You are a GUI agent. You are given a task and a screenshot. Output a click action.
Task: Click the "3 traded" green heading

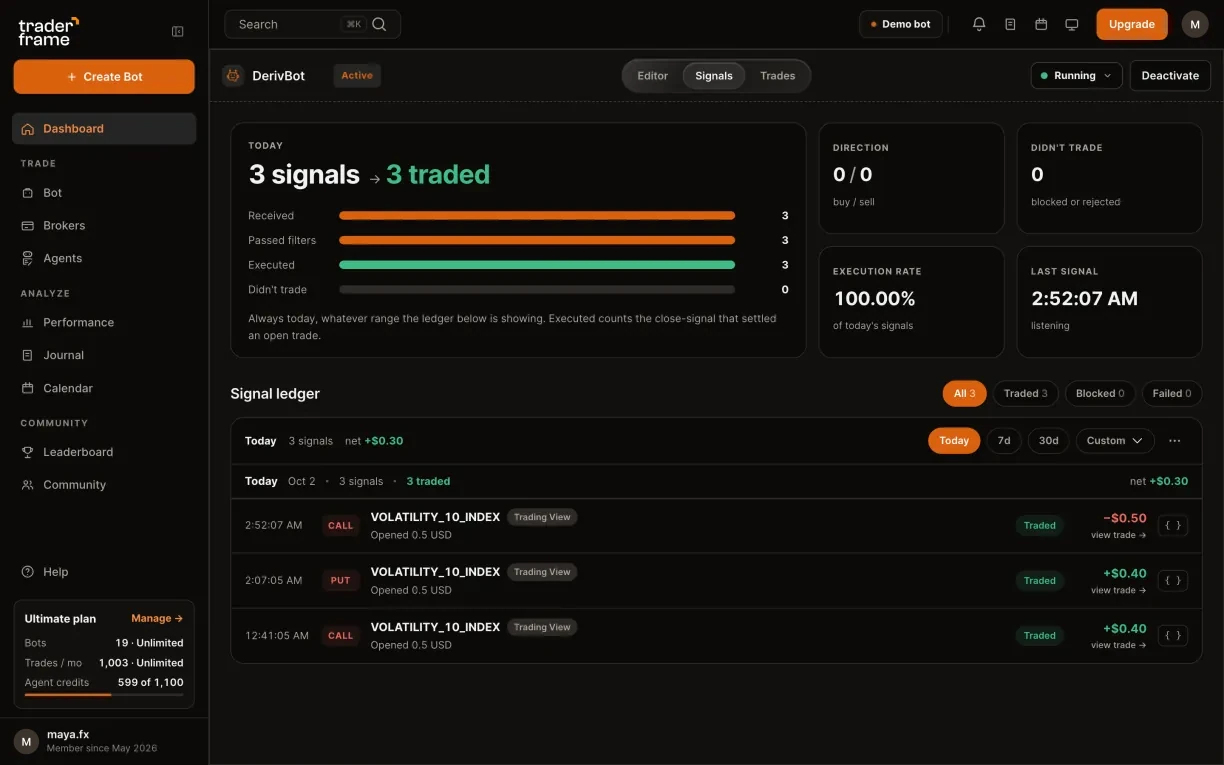pyautogui.click(x=438, y=175)
